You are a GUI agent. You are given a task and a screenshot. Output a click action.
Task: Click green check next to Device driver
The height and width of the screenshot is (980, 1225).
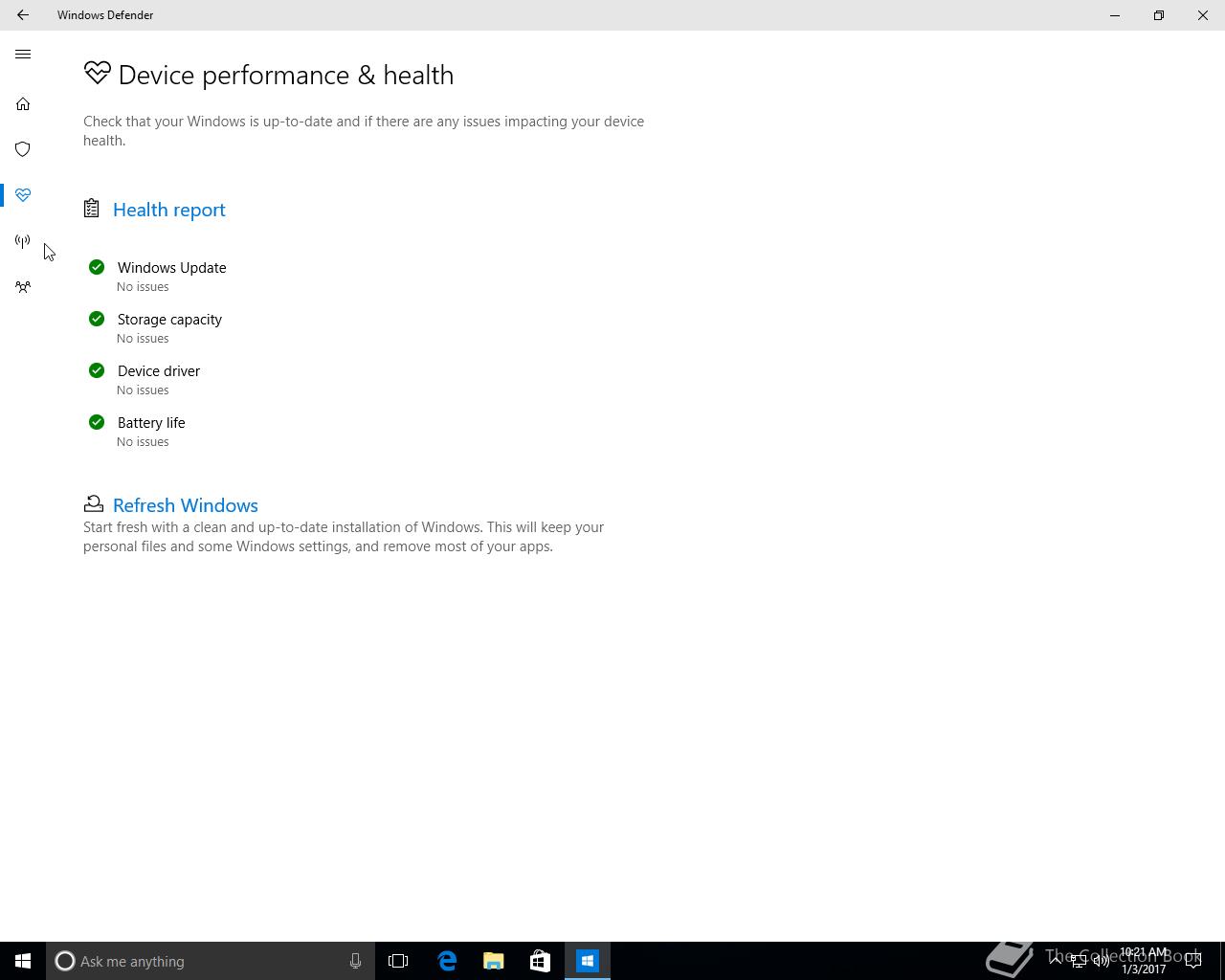(97, 370)
